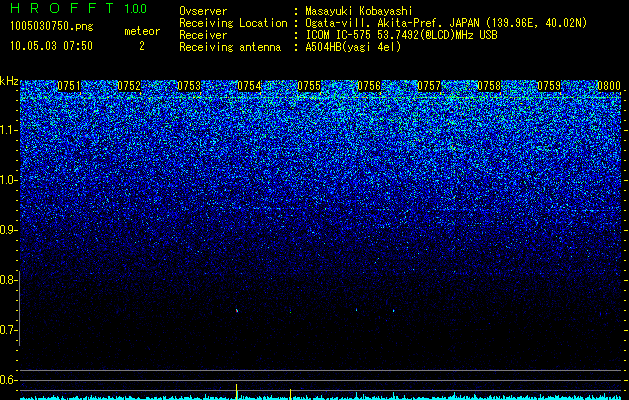
Task: Select the ICOM IC-575 receiver description
Action: 401,35
